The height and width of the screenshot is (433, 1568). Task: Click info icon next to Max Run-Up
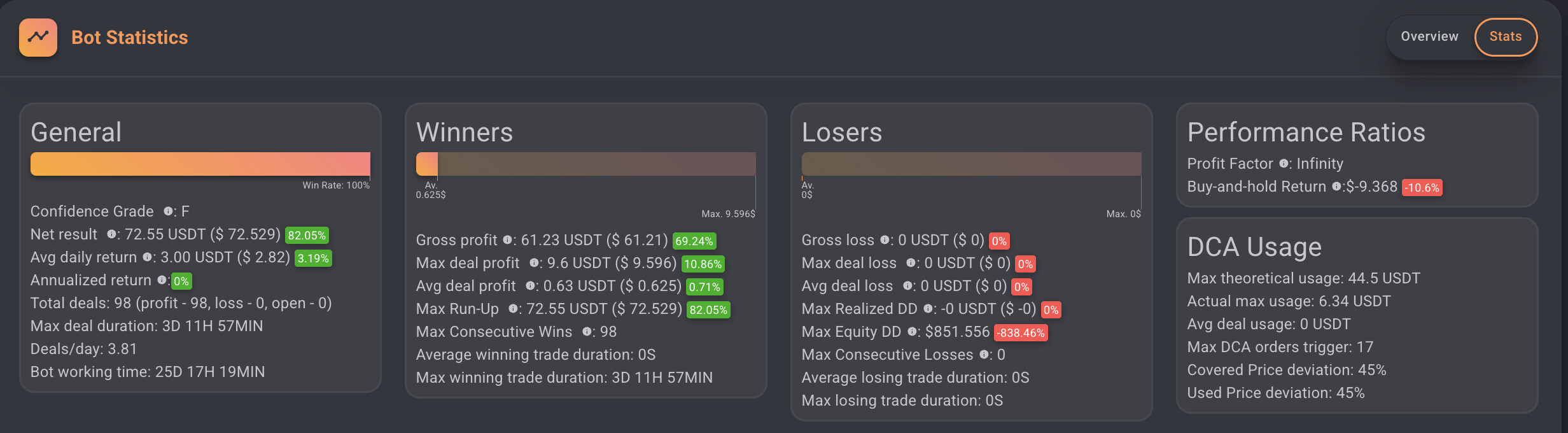click(x=513, y=309)
